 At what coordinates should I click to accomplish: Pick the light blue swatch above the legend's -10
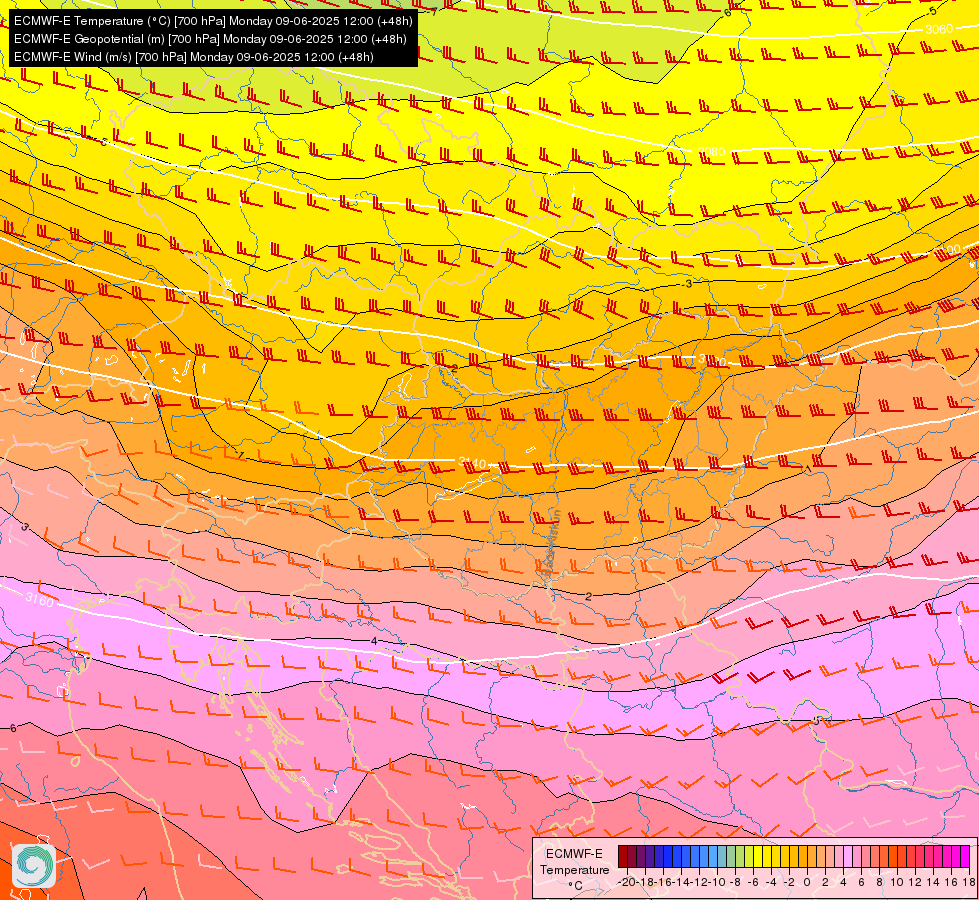tap(713, 856)
